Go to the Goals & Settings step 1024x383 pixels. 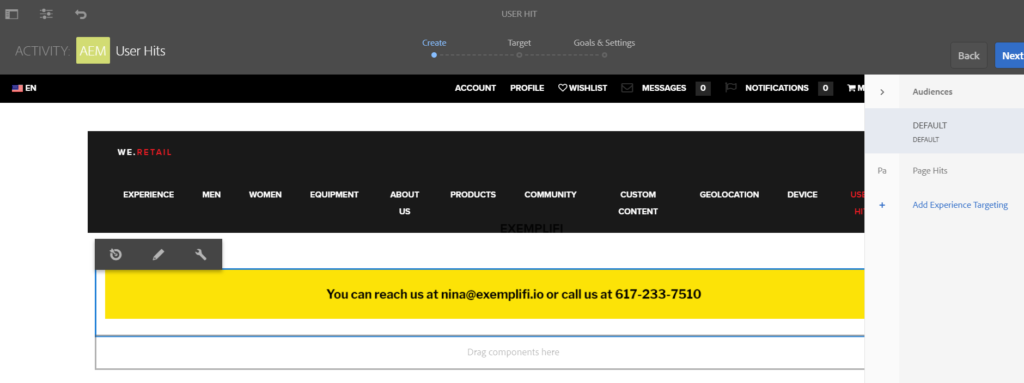pos(604,43)
